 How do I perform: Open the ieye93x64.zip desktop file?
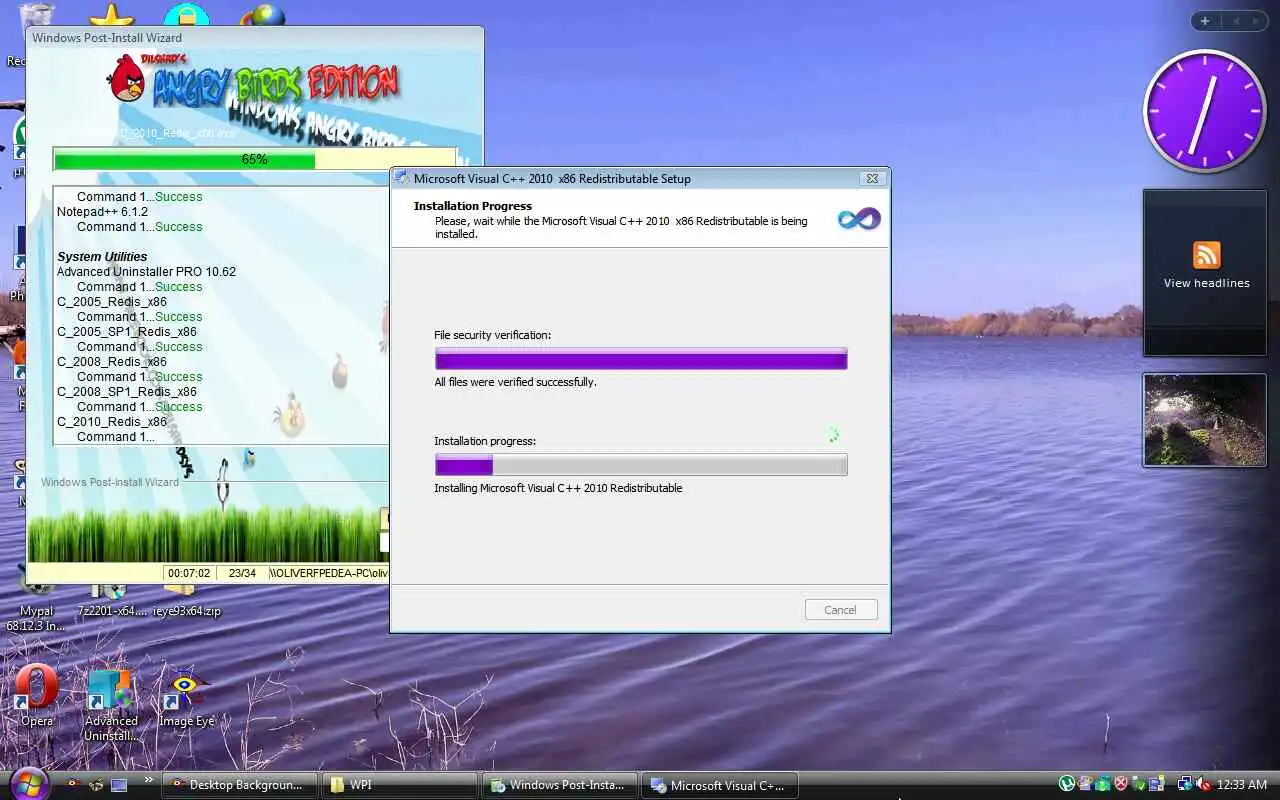pyautogui.click(x=187, y=602)
